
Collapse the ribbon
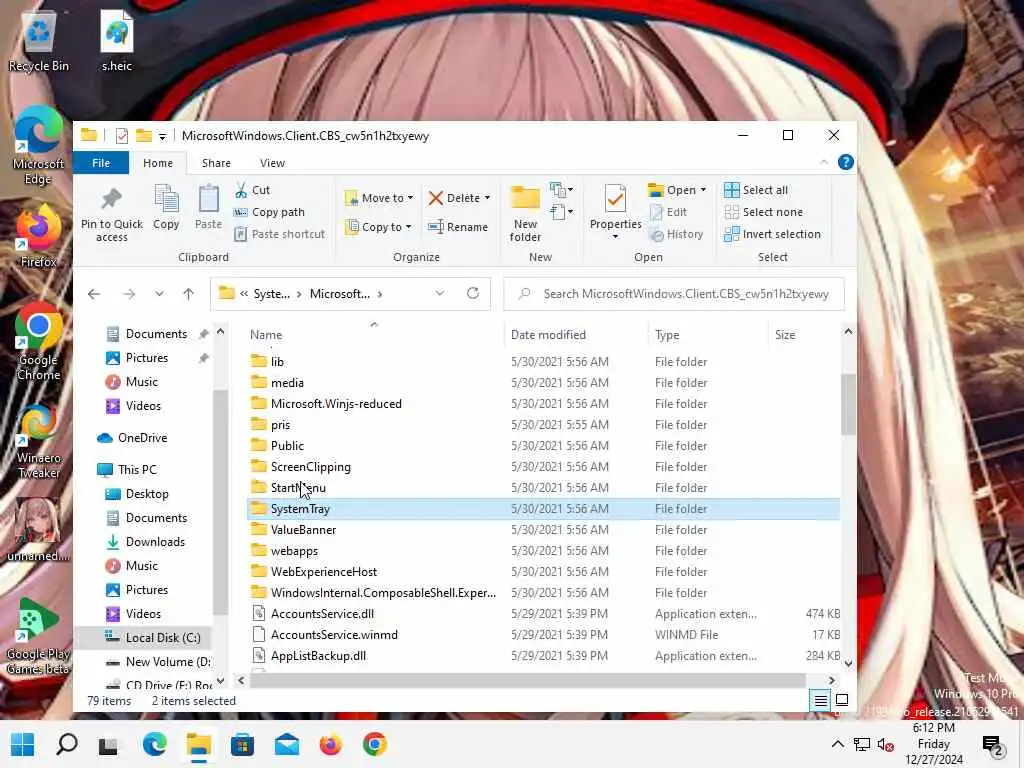[x=824, y=162]
